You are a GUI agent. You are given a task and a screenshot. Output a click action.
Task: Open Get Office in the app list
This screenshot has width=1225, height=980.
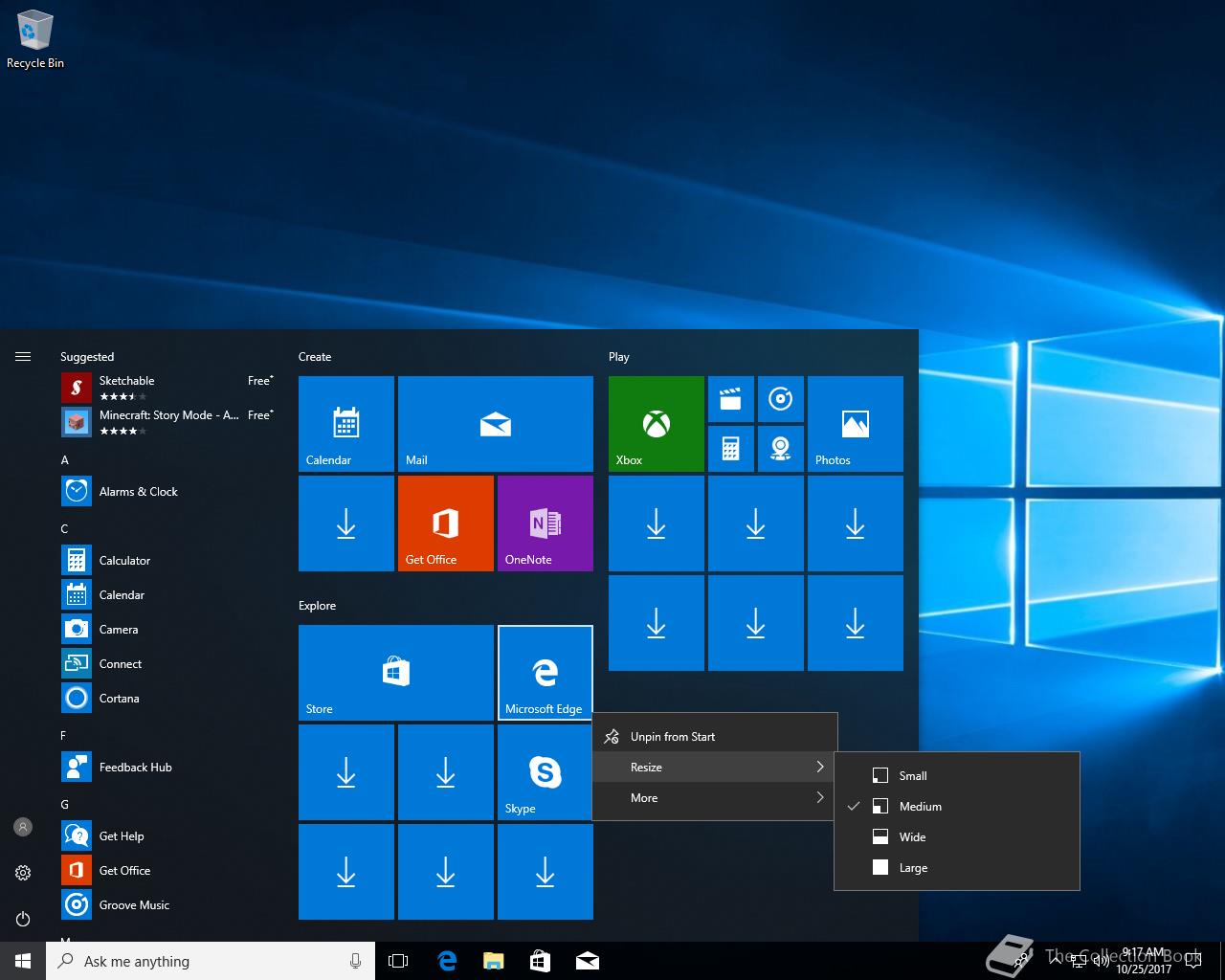pos(167,871)
